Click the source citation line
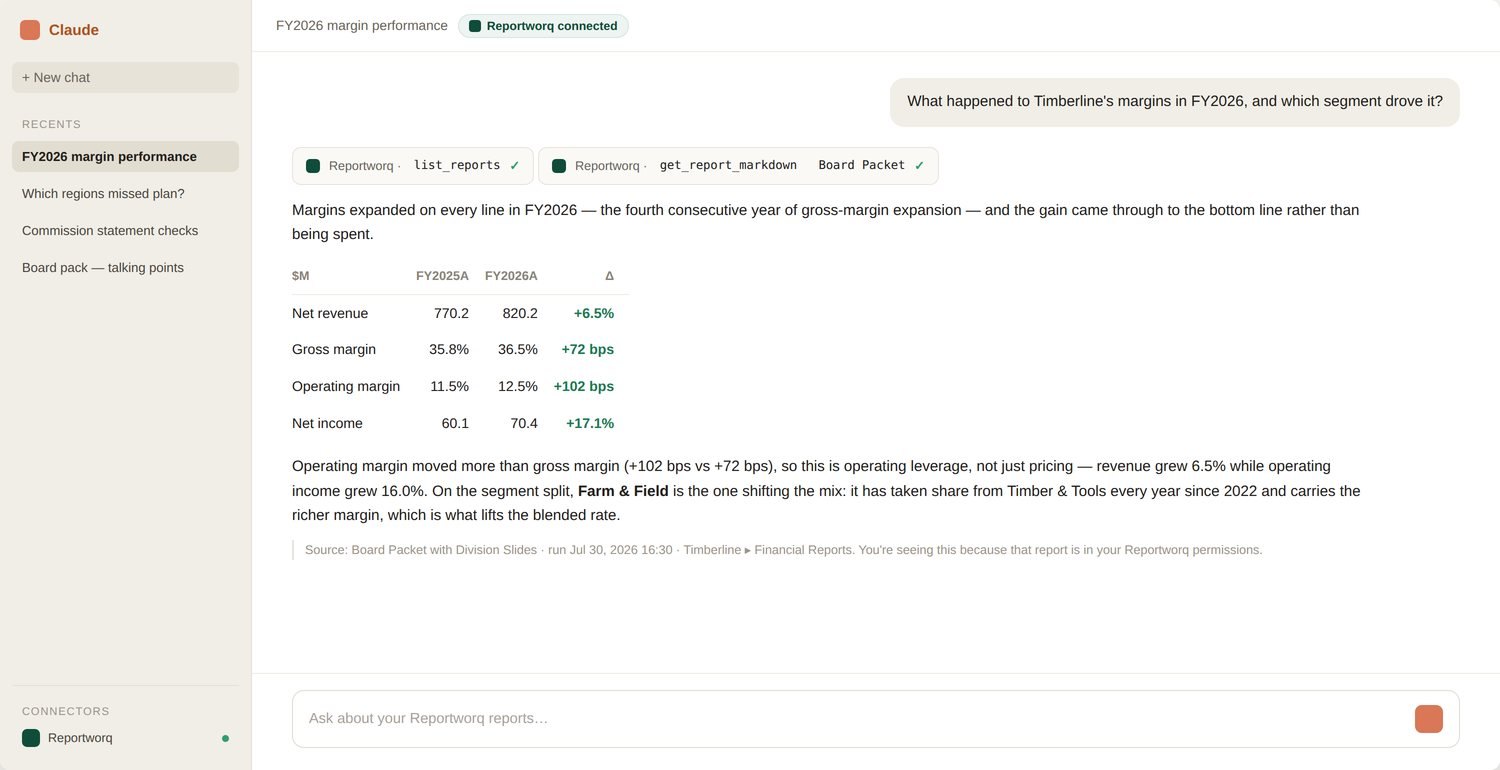1500x770 pixels. [783, 550]
